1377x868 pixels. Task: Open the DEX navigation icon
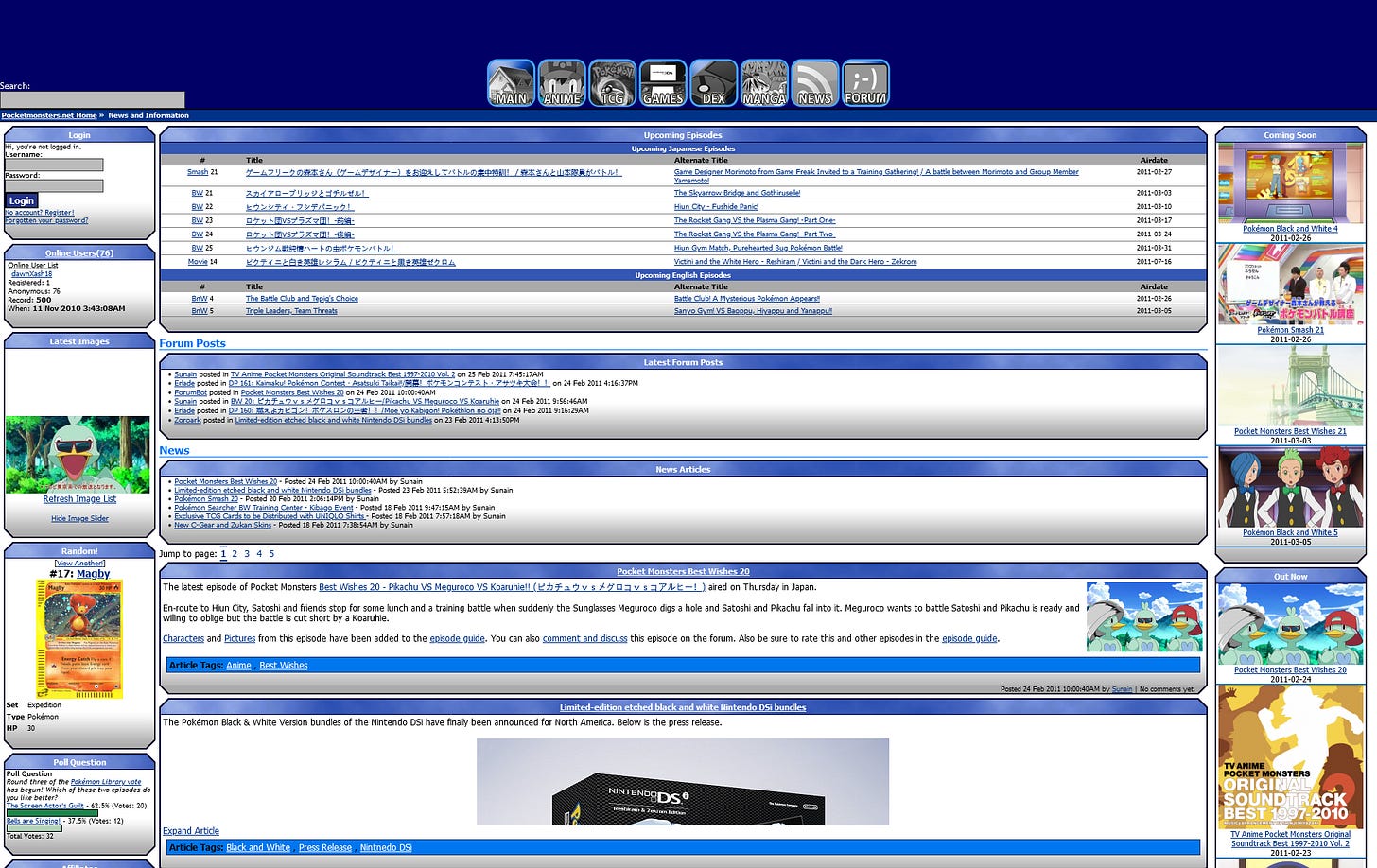[714, 83]
